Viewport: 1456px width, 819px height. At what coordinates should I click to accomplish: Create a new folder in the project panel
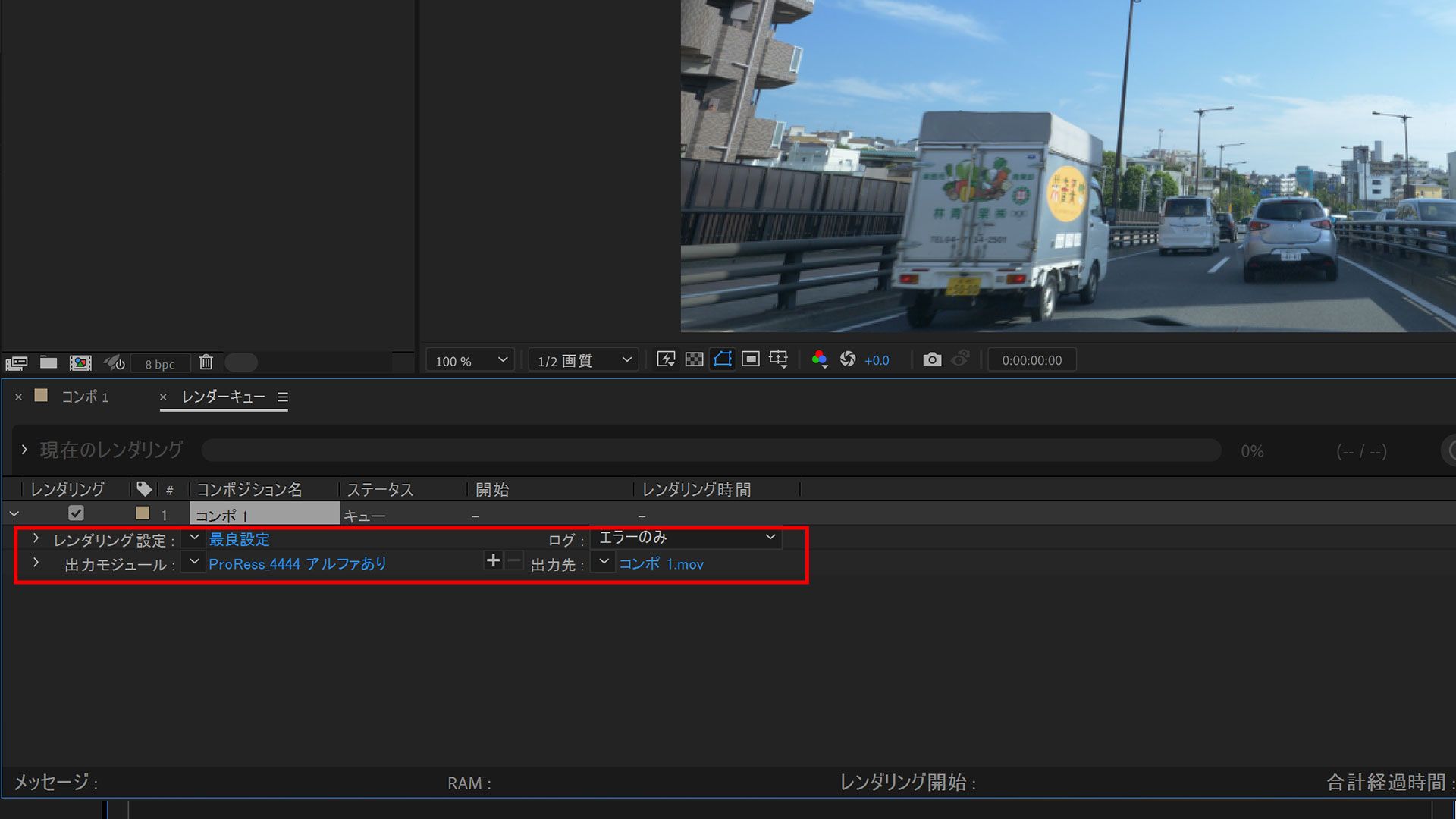pos(49,362)
